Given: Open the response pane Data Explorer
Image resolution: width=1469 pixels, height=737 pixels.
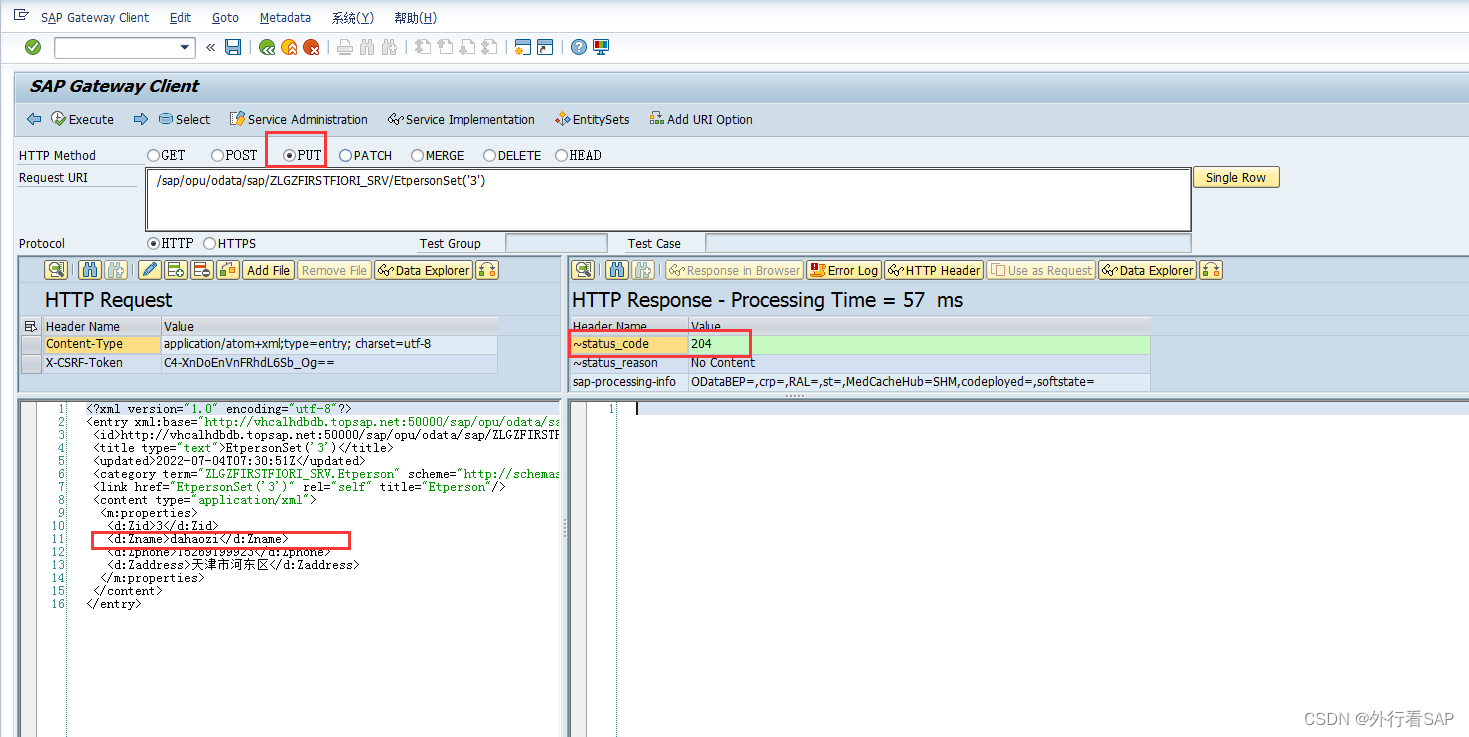Looking at the screenshot, I should [1147, 270].
